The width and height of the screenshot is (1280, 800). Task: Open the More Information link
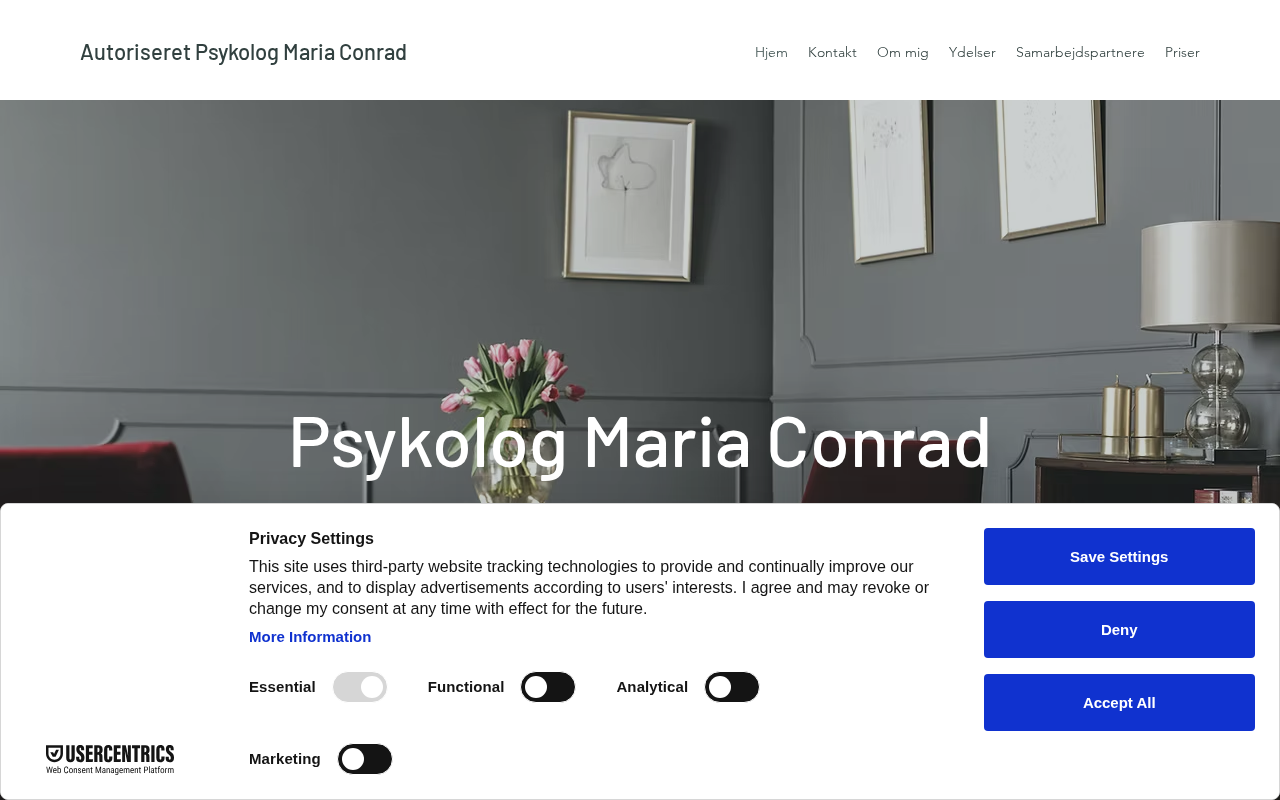310,637
